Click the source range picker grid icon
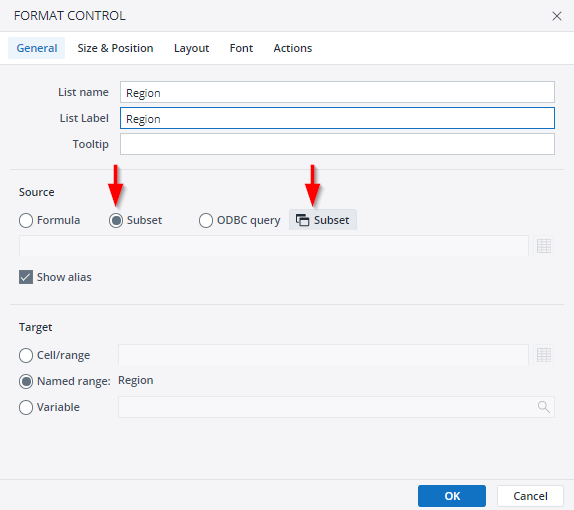Image resolution: width=574 pixels, height=510 pixels. pyautogui.click(x=544, y=246)
